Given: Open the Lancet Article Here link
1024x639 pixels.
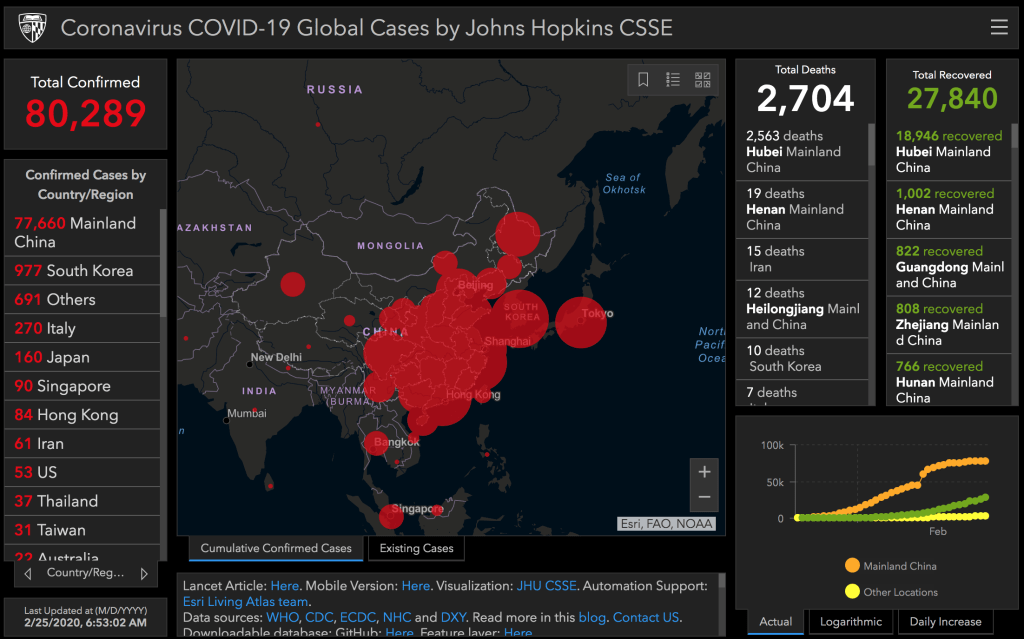Looking at the screenshot, I should click(x=284, y=586).
